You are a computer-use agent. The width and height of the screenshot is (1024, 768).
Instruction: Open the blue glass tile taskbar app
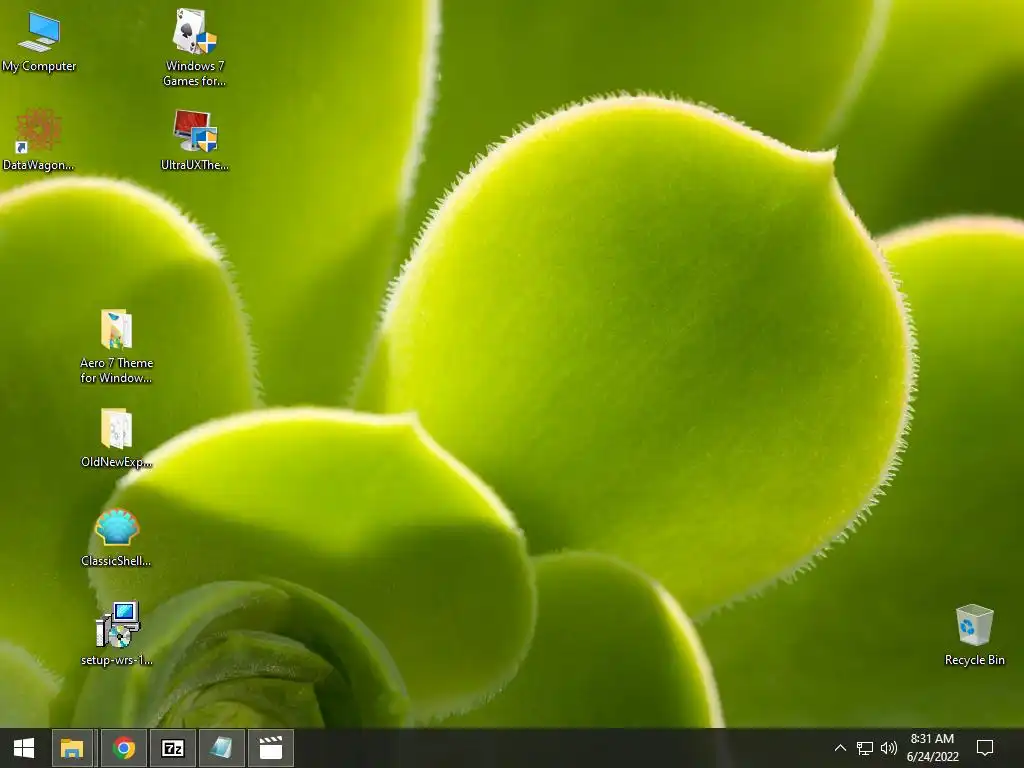coord(221,748)
